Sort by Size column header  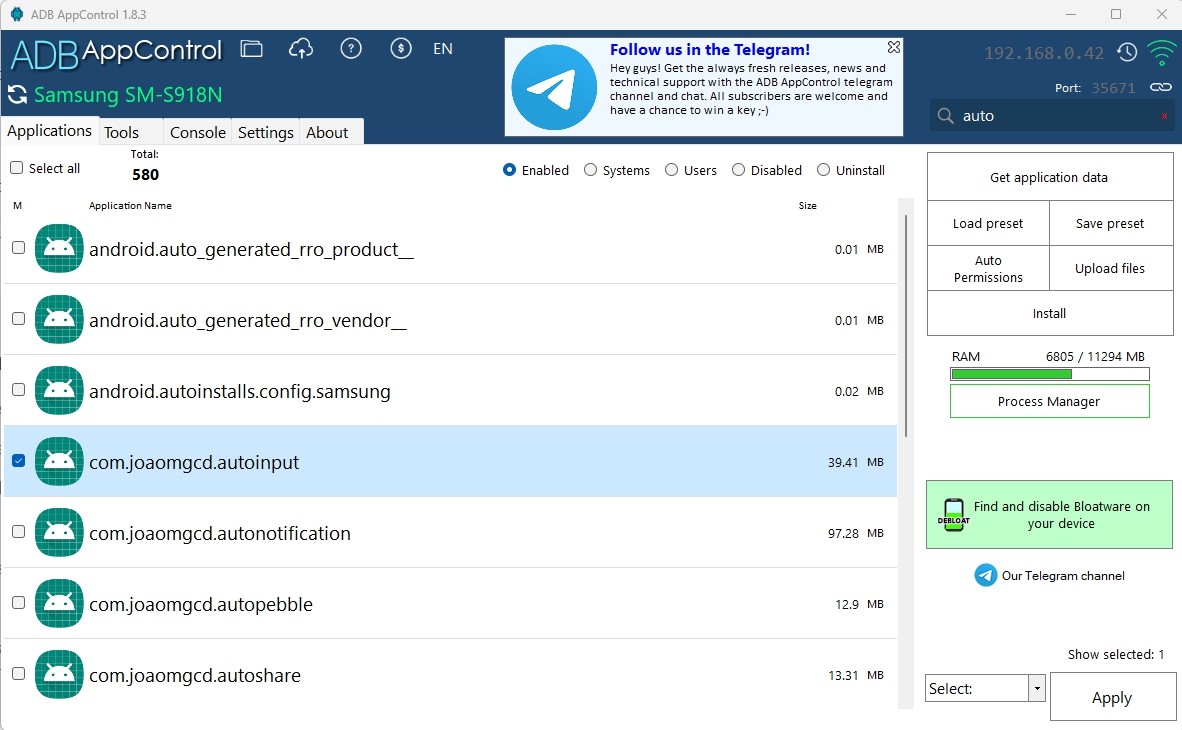pyautogui.click(x=807, y=205)
